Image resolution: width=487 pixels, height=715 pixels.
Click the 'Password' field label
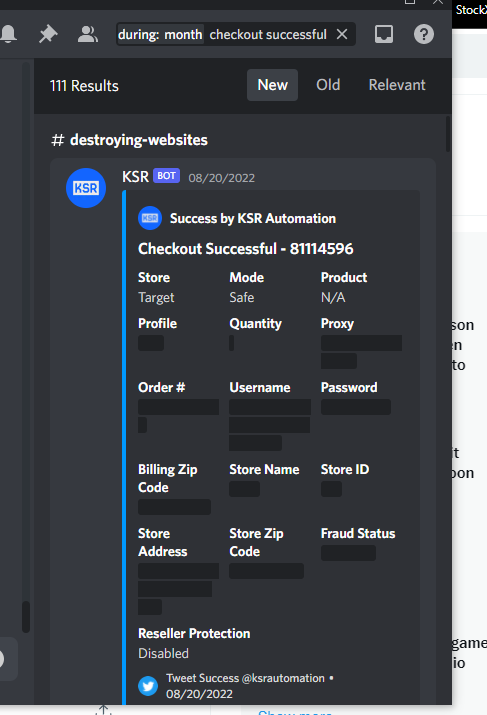coord(349,388)
